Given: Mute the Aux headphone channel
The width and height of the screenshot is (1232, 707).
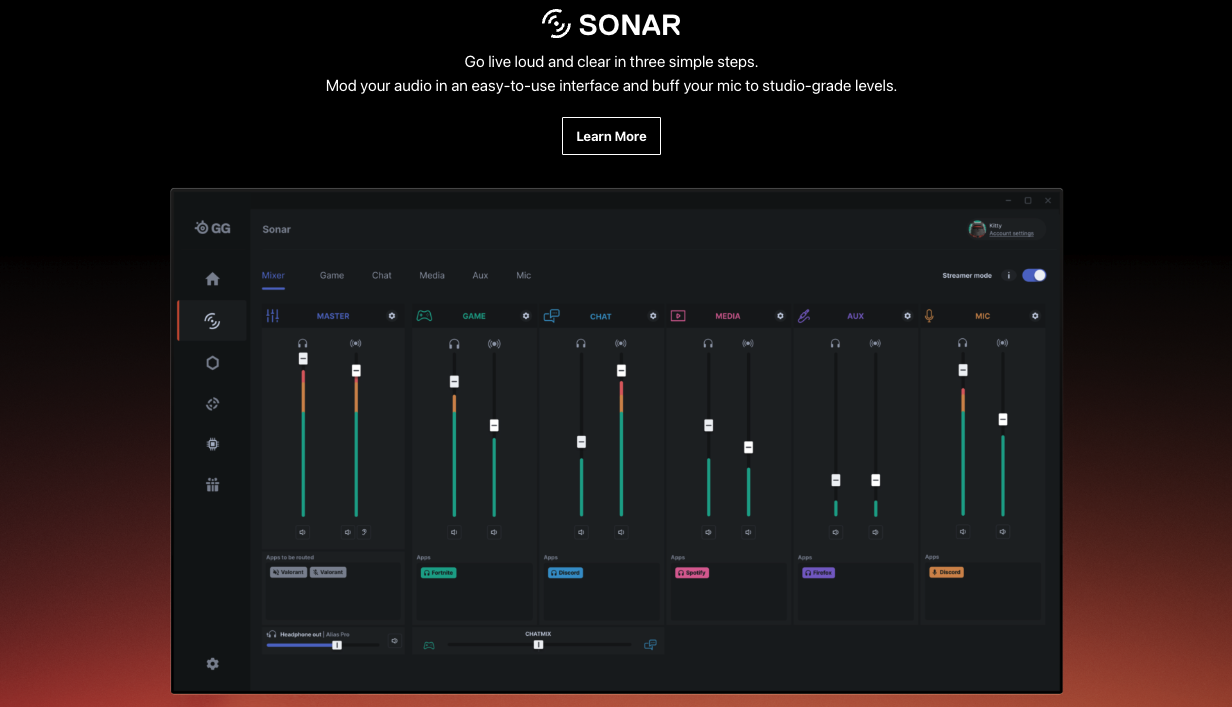Looking at the screenshot, I should pos(835,532).
